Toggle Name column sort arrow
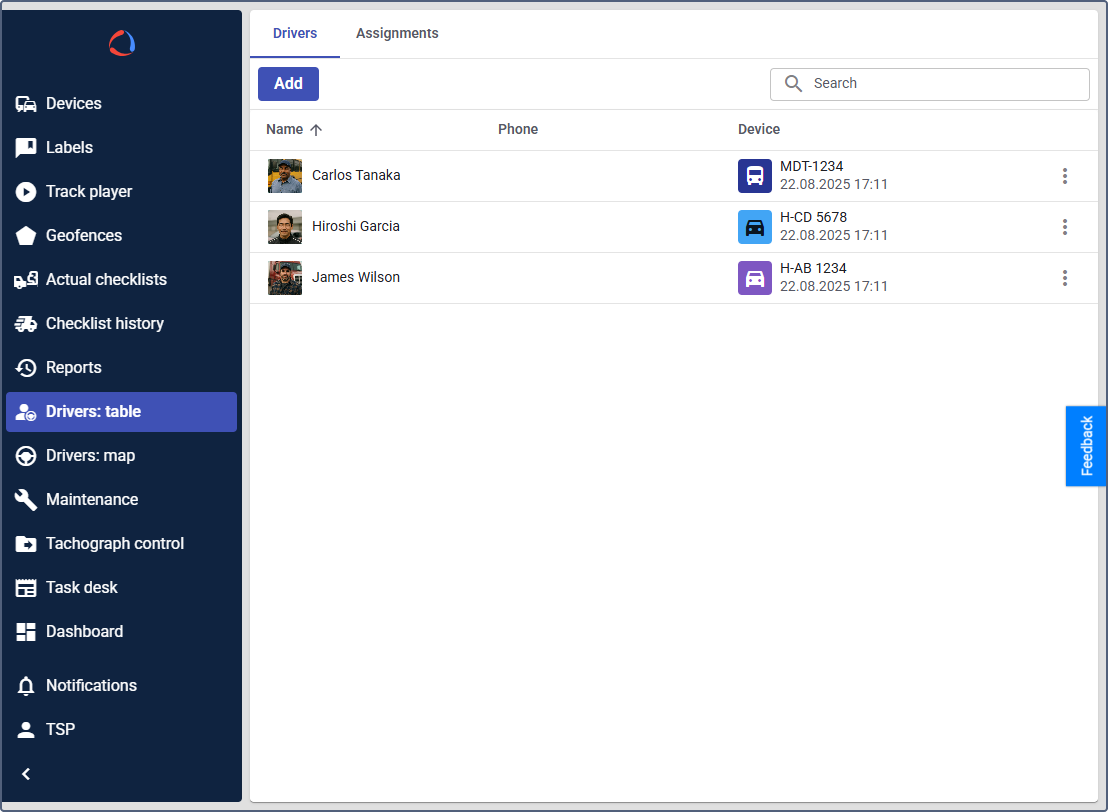The width and height of the screenshot is (1108, 812). (x=316, y=129)
